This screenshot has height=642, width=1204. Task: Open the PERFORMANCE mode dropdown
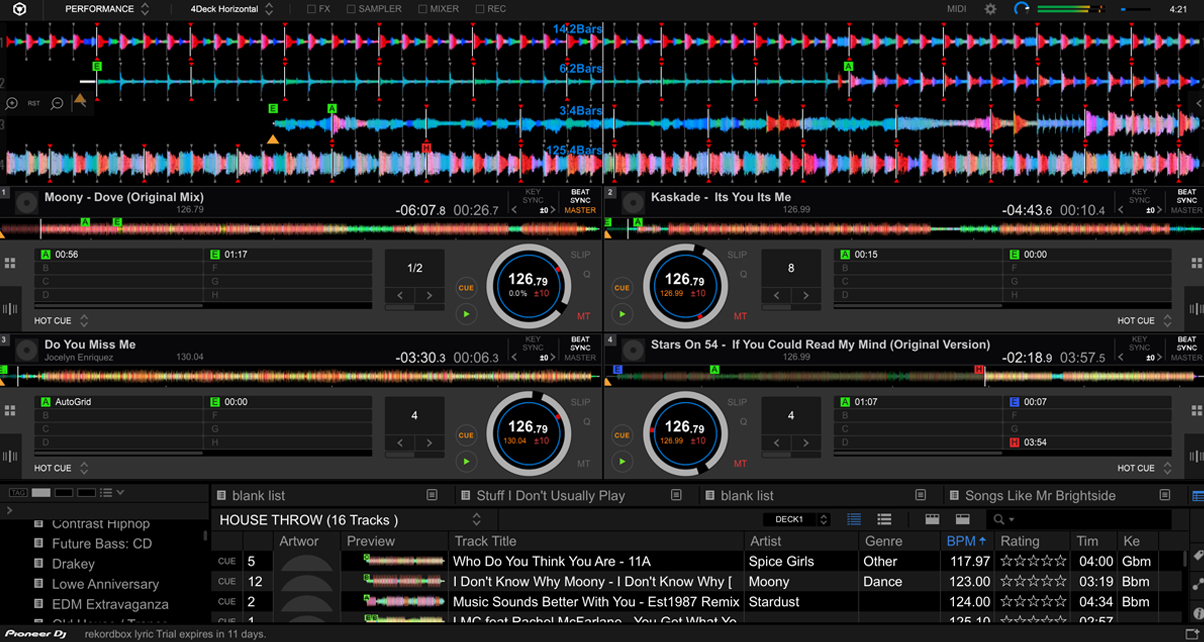(106, 9)
